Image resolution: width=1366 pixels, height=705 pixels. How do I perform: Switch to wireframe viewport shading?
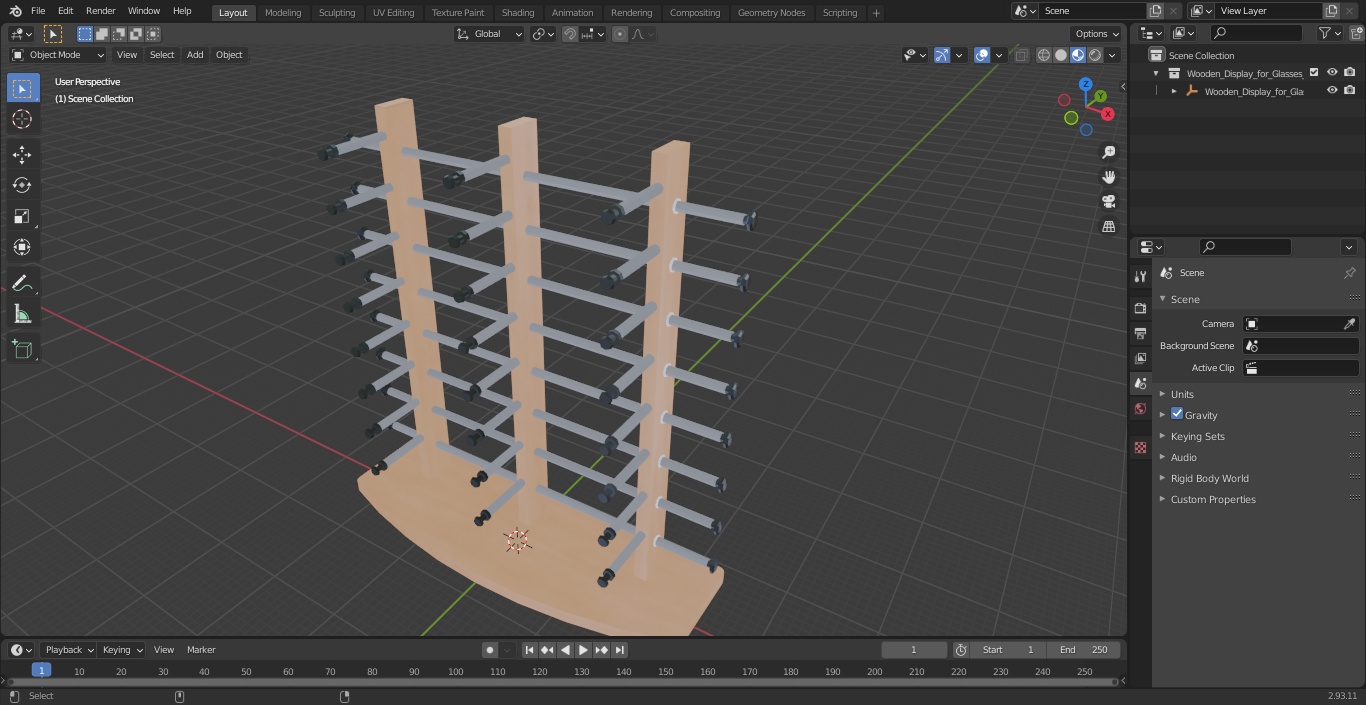coord(1044,55)
